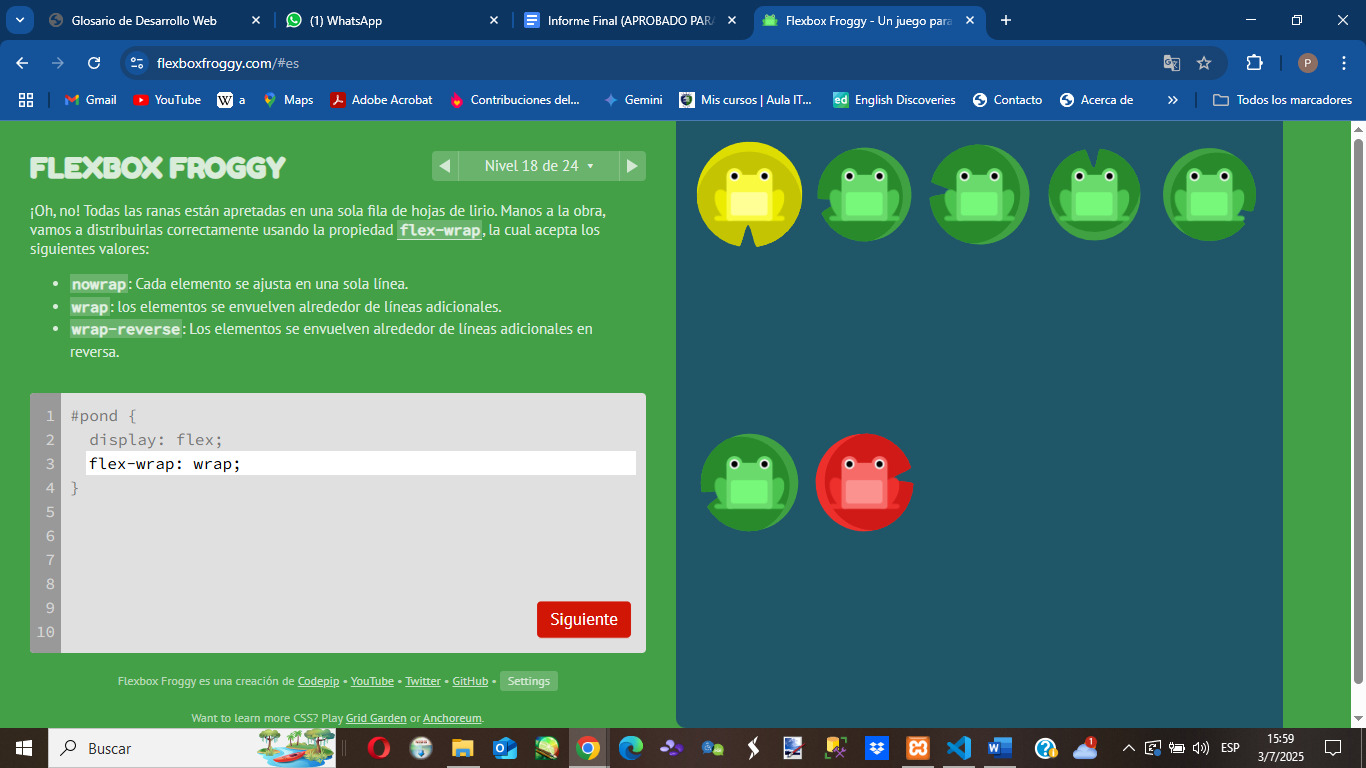The image size is (1366, 768).
Task: Go to the next level arrow
Action: click(x=632, y=166)
